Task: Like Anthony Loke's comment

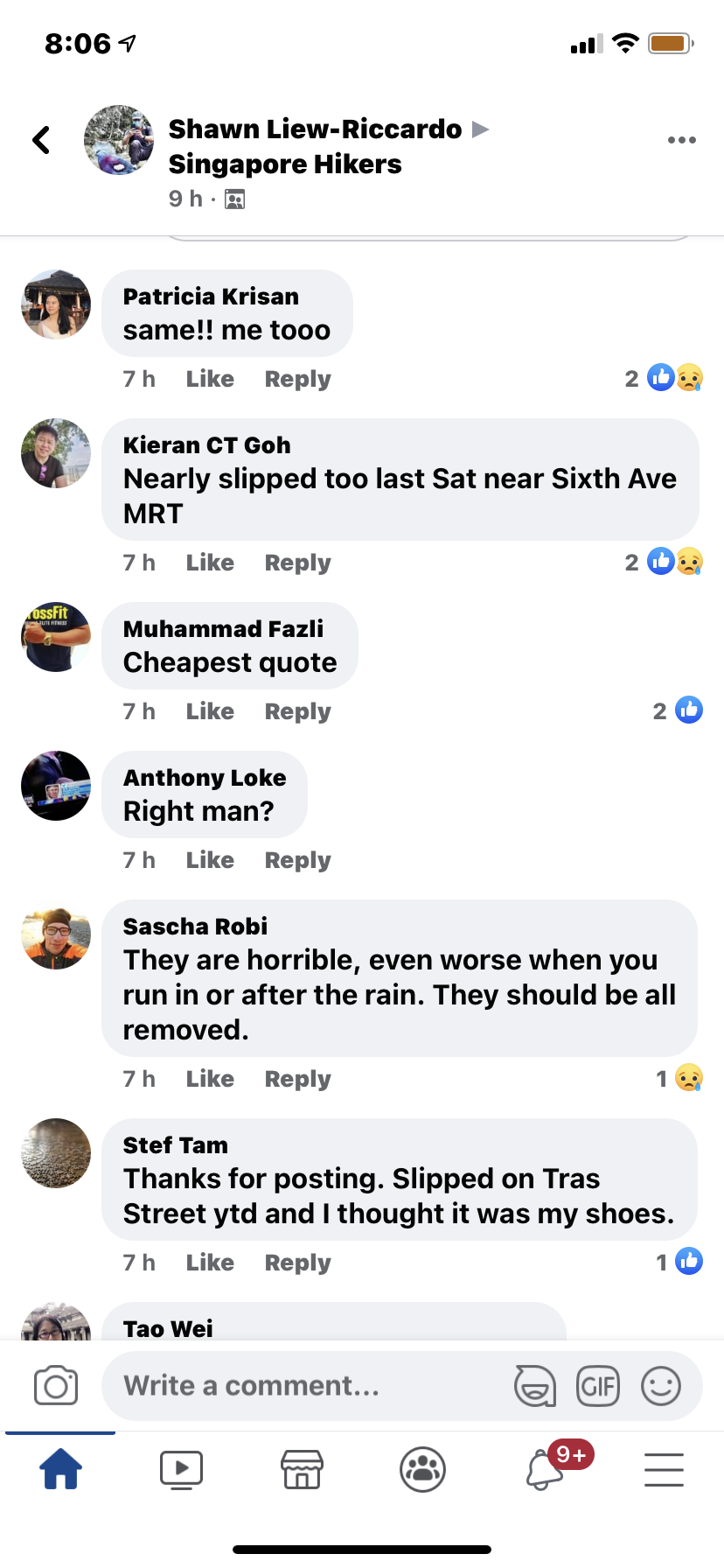Action: pyautogui.click(x=210, y=860)
